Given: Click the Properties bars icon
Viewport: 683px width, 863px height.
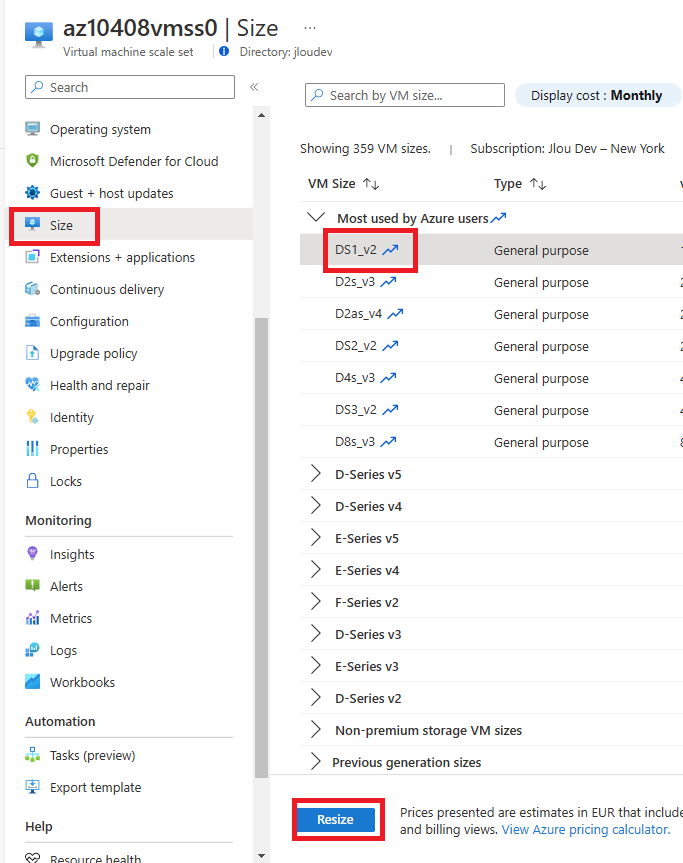Looking at the screenshot, I should click(x=32, y=449).
